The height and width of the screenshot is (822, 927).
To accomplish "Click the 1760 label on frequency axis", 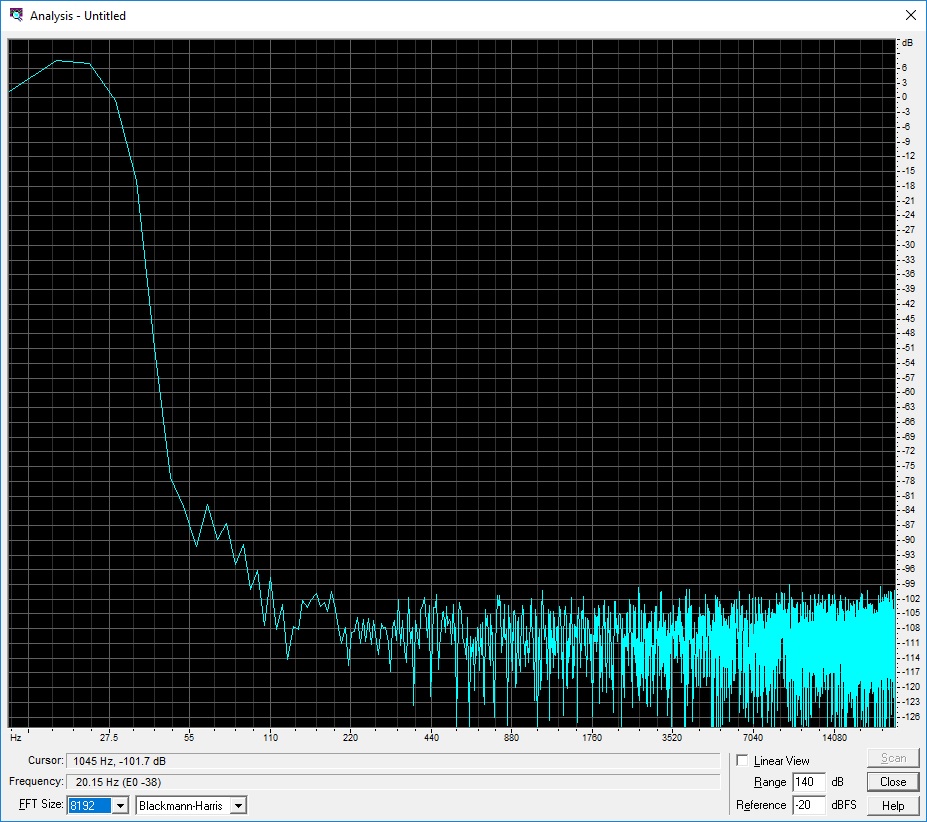I will pos(592,737).
